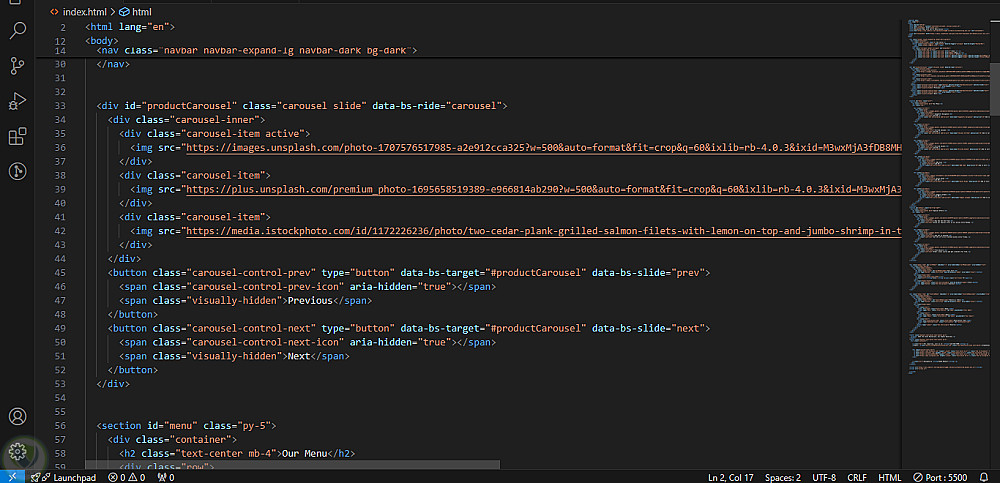The height and width of the screenshot is (483, 1000).
Task: Open the Run and Debug view
Action: pyautogui.click(x=17, y=101)
